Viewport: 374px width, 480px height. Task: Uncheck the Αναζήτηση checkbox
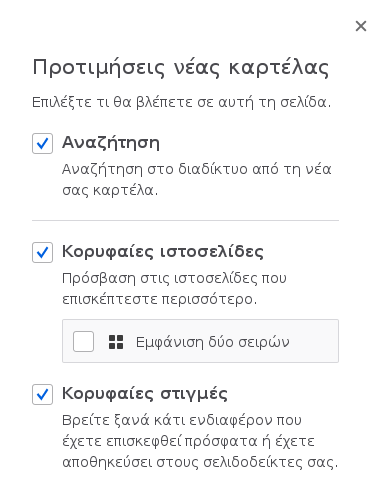(x=42, y=144)
